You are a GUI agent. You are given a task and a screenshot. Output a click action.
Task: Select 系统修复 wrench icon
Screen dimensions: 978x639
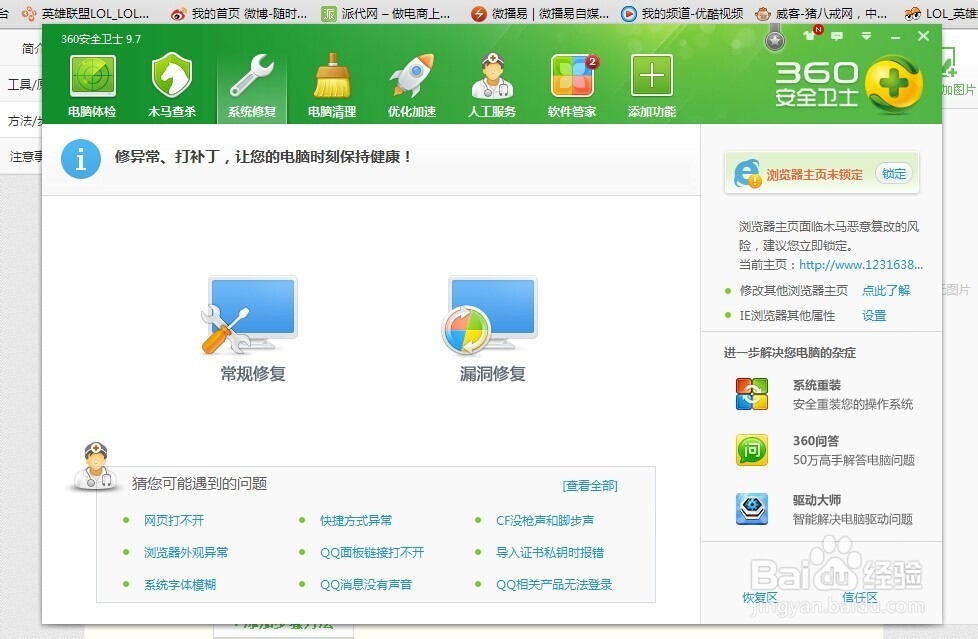251,76
